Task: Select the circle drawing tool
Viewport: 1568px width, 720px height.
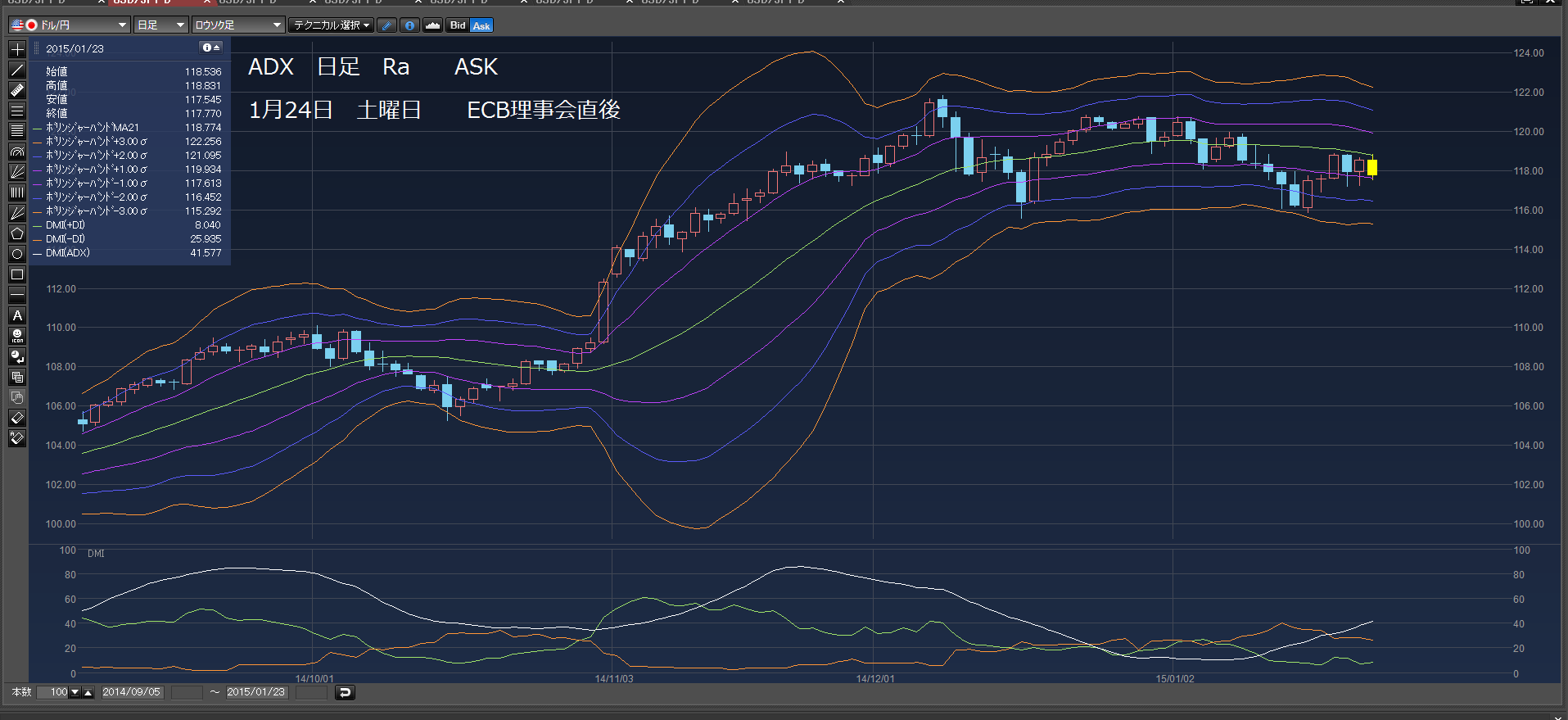Action: point(17,254)
